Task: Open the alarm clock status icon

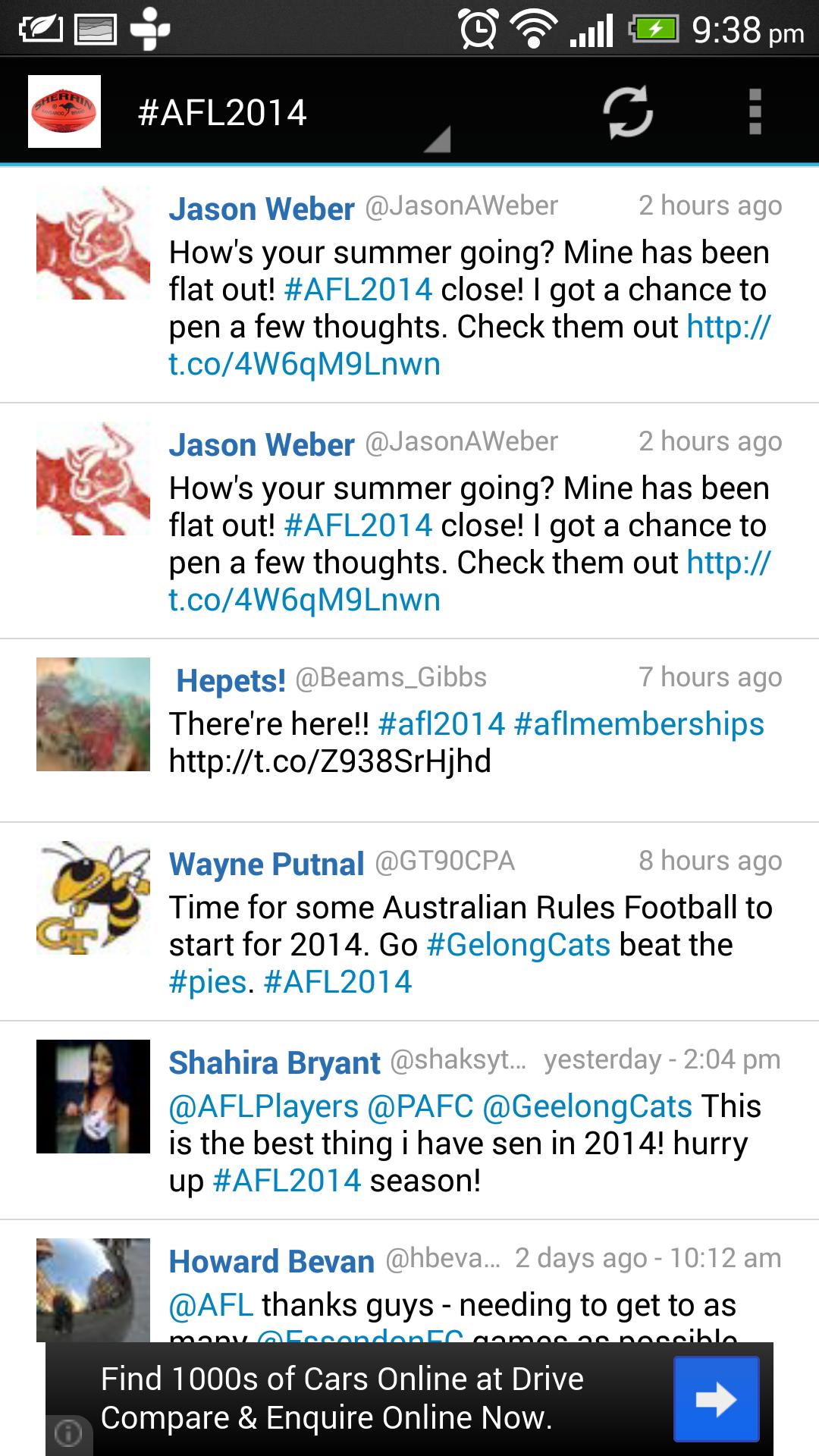Action: coord(478,29)
